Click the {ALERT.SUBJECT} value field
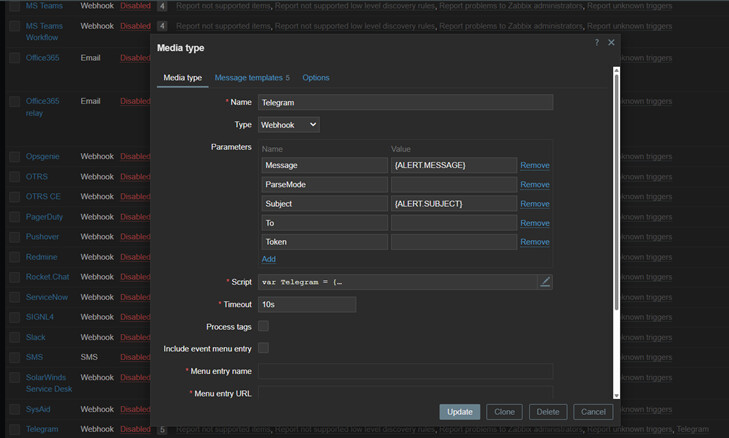This screenshot has width=729, height=438. point(454,204)
